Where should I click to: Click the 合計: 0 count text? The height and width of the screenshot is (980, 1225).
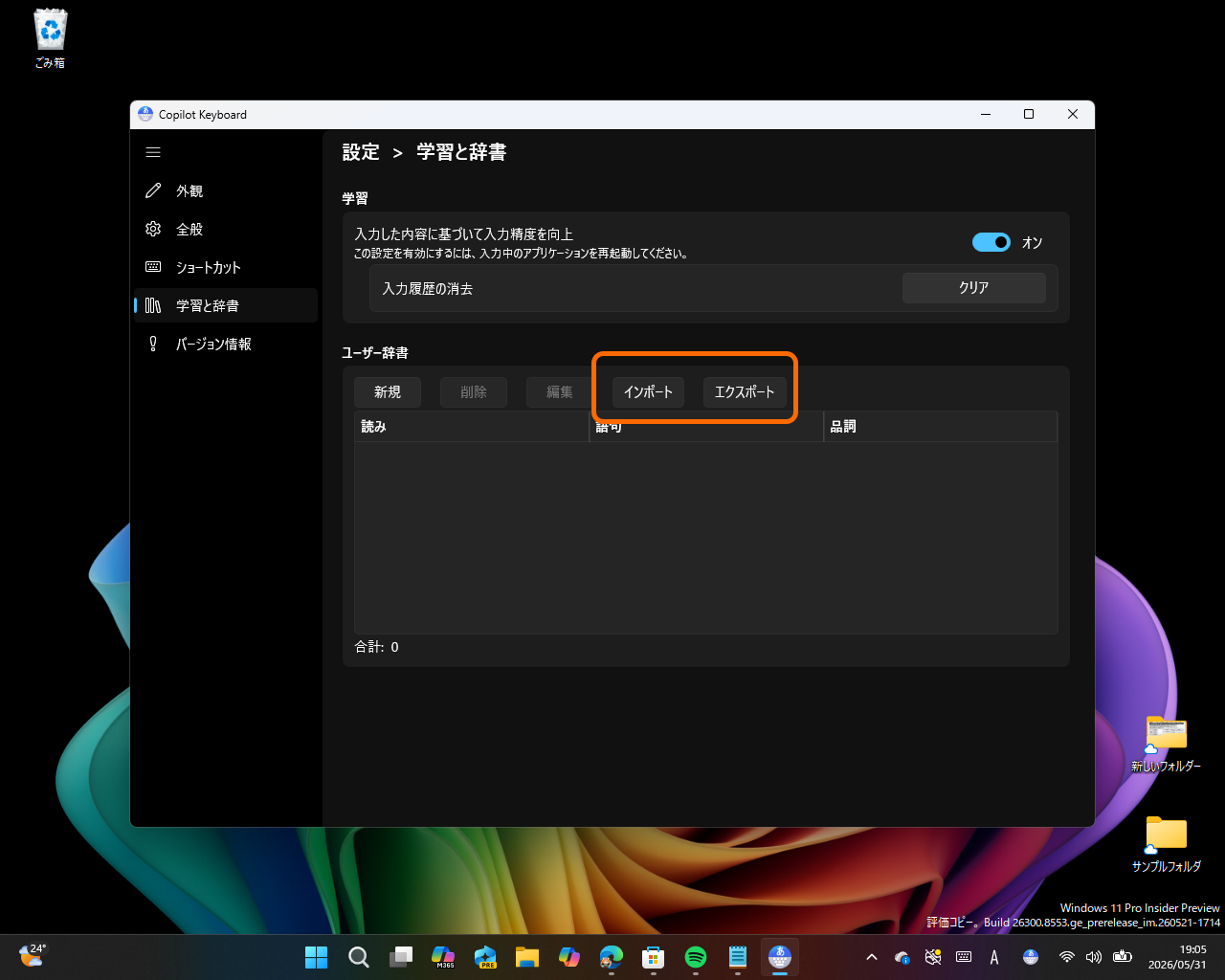tap(377, 647)
